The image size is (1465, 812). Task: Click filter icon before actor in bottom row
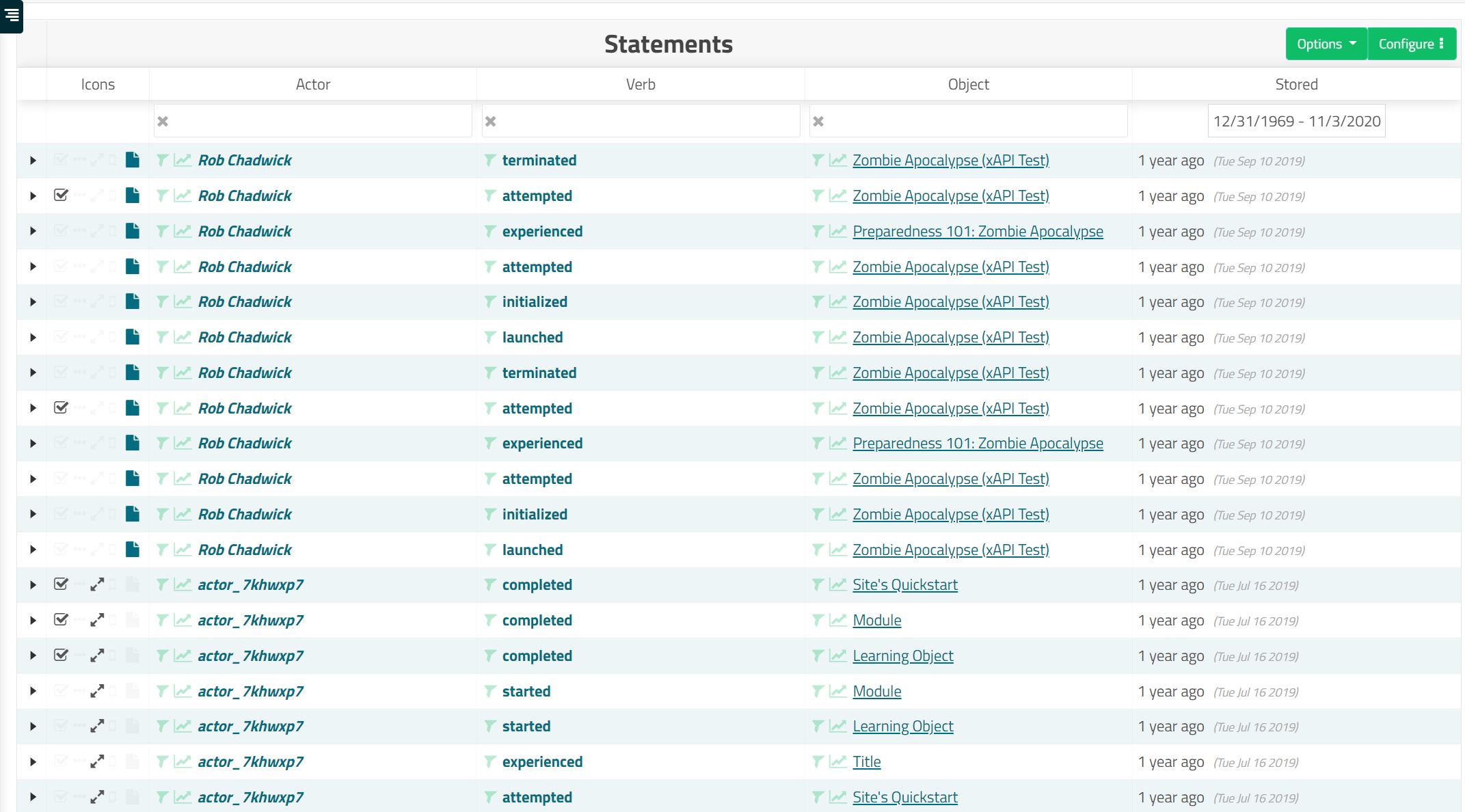click(162, 797)
